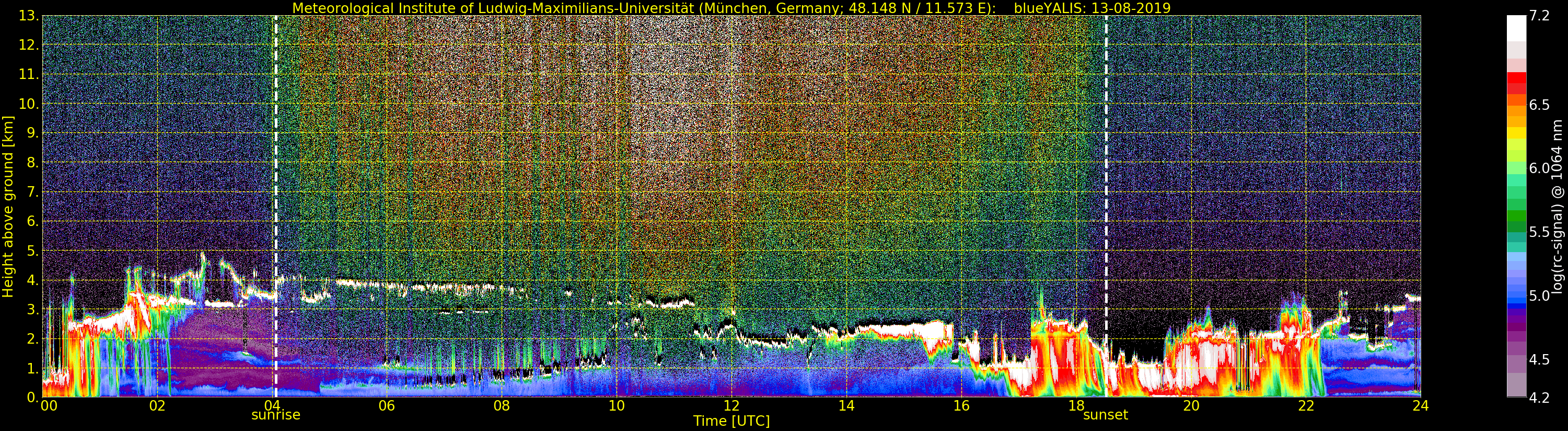The image size is (1568, 431).
Task: Click time axis tick label 08
Action: tap(502, 406)
